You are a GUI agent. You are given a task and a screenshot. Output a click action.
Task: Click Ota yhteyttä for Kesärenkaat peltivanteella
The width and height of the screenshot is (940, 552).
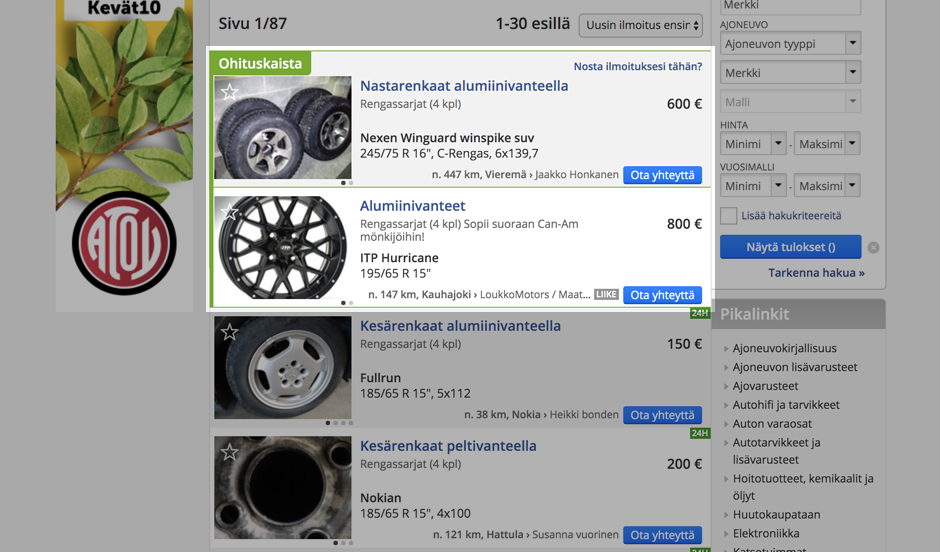coord(662,535)
